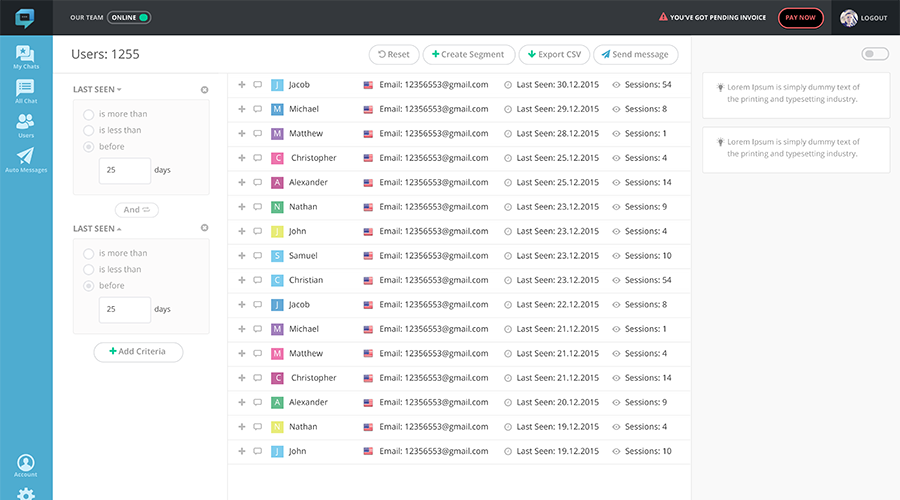This screenshot has width=900, height=500.
Task: Click 'Last Seen: 22.12.2015' text
Action: [557, 305]
